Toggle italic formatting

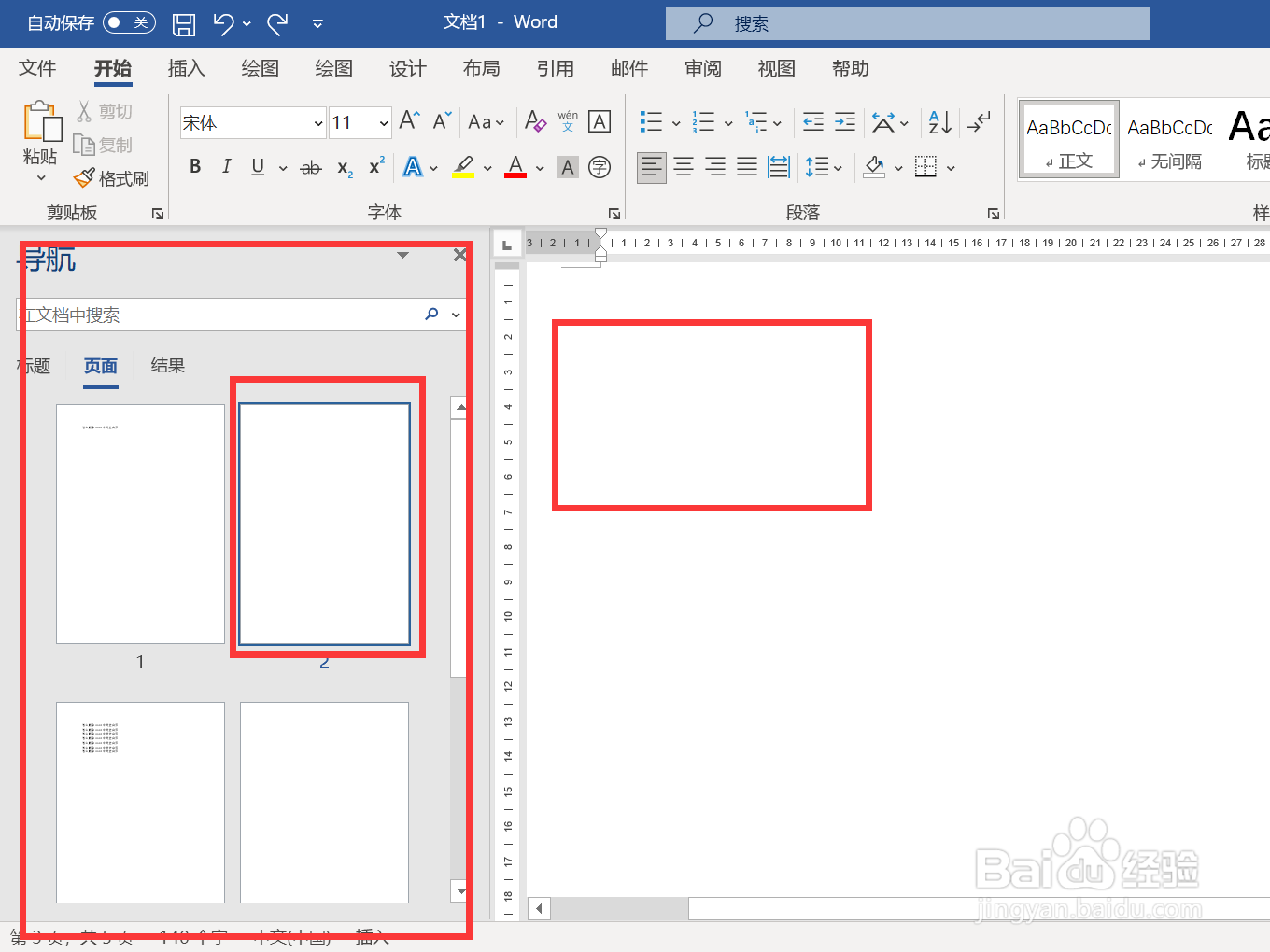[226, 166]
